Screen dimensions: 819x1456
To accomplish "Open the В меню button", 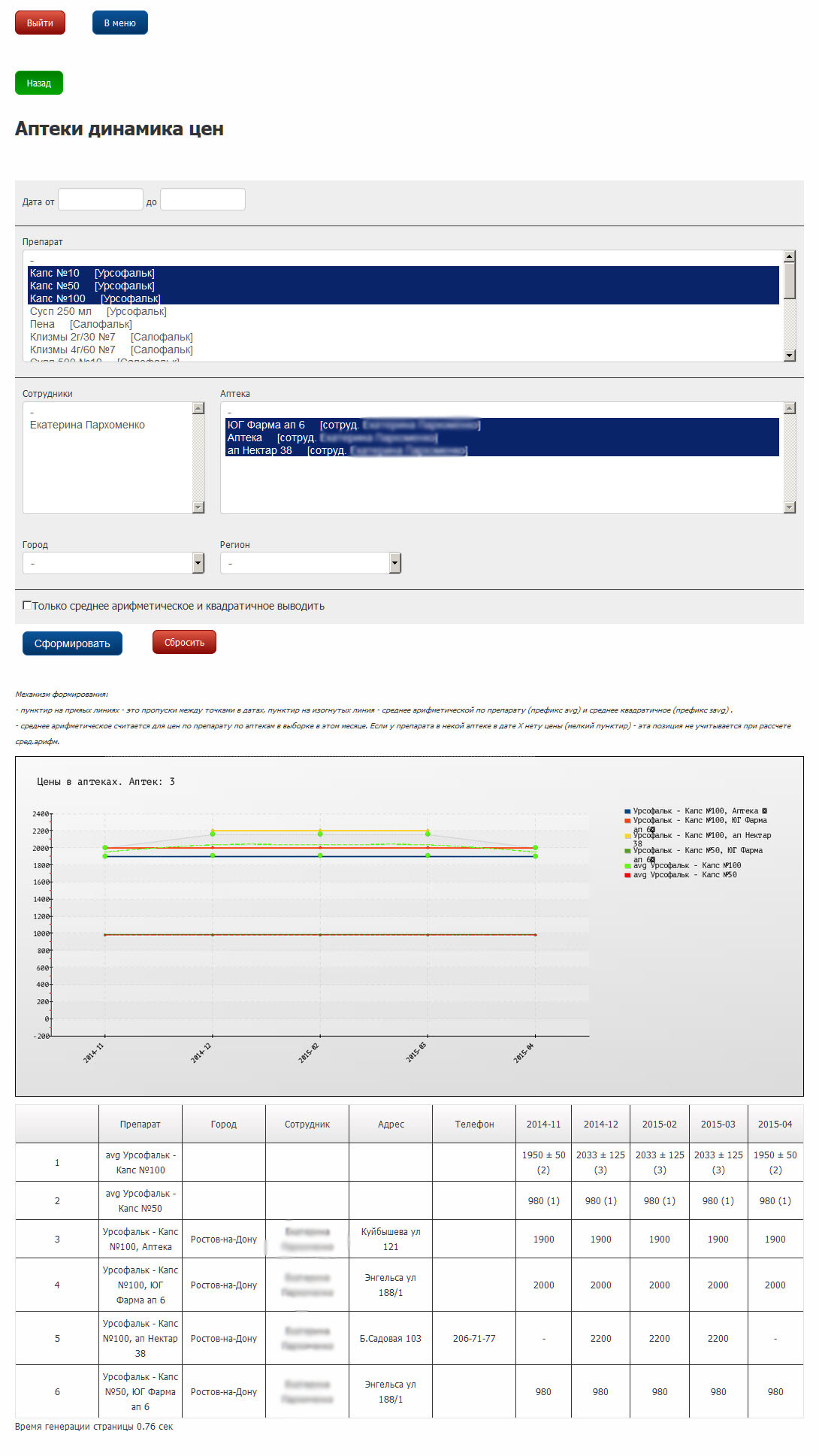I will pyautogui.click(x=119, y=23).
